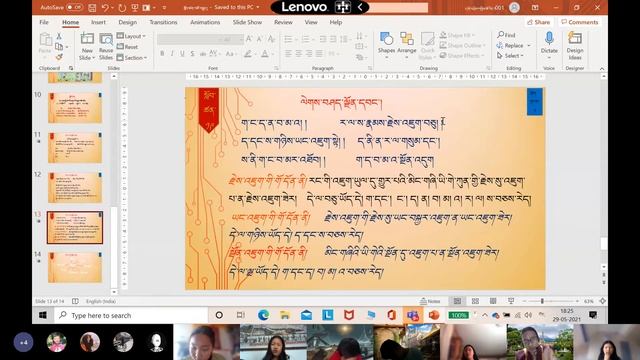Start Slide Show from status bar icon

[511, 301]
